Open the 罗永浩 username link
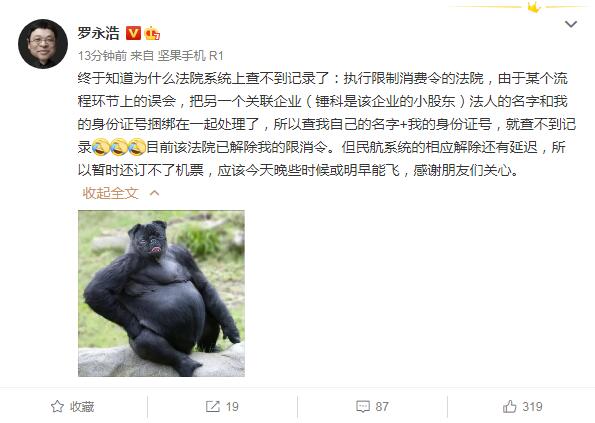595x423 pixels. [x=99, y=33]
